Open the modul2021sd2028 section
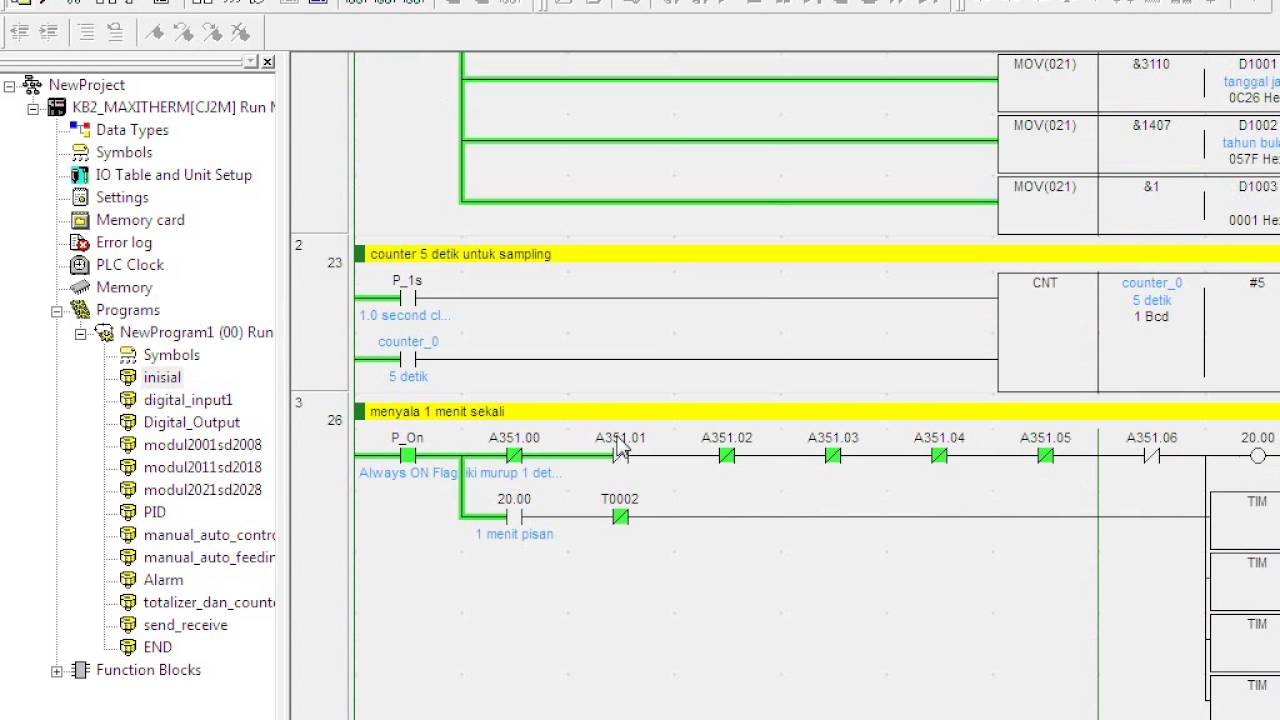1280x720 pixels. [202, 489]
